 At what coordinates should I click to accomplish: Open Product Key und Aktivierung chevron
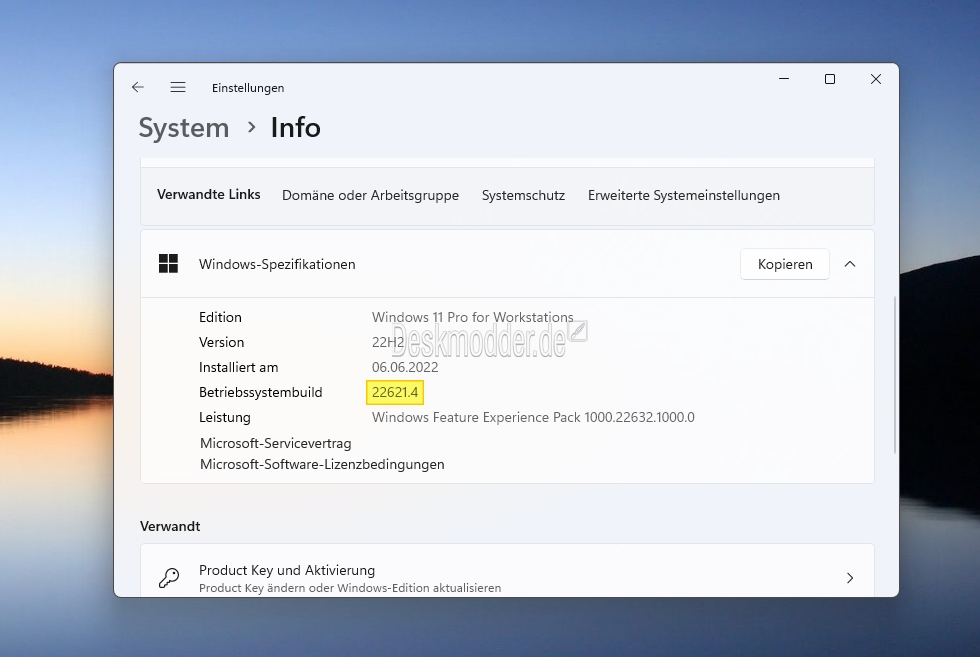(x=850, y=578)
